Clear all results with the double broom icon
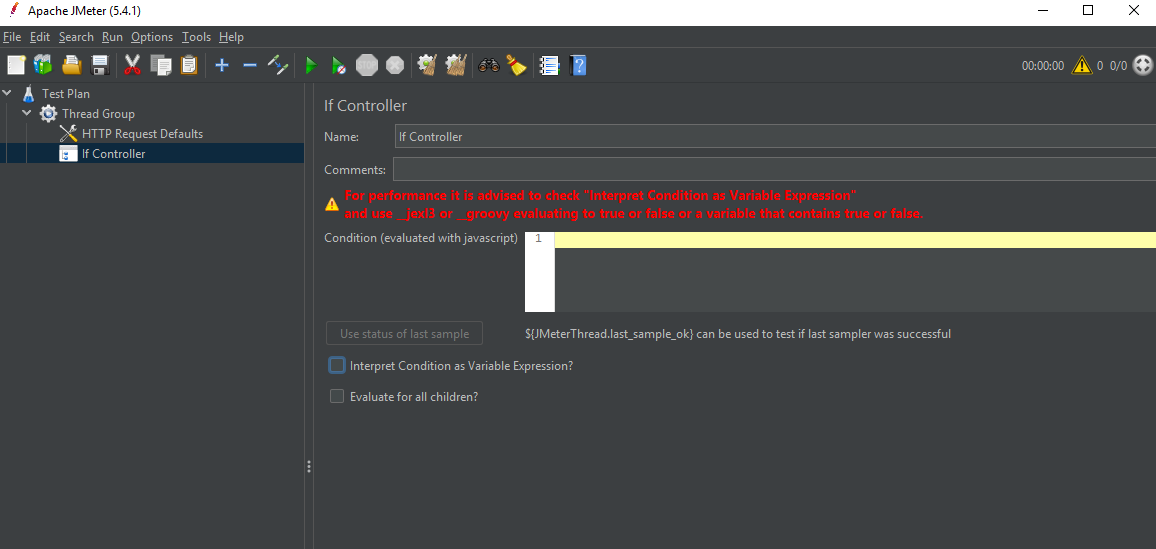The image size is (1156, 549). 456,66
